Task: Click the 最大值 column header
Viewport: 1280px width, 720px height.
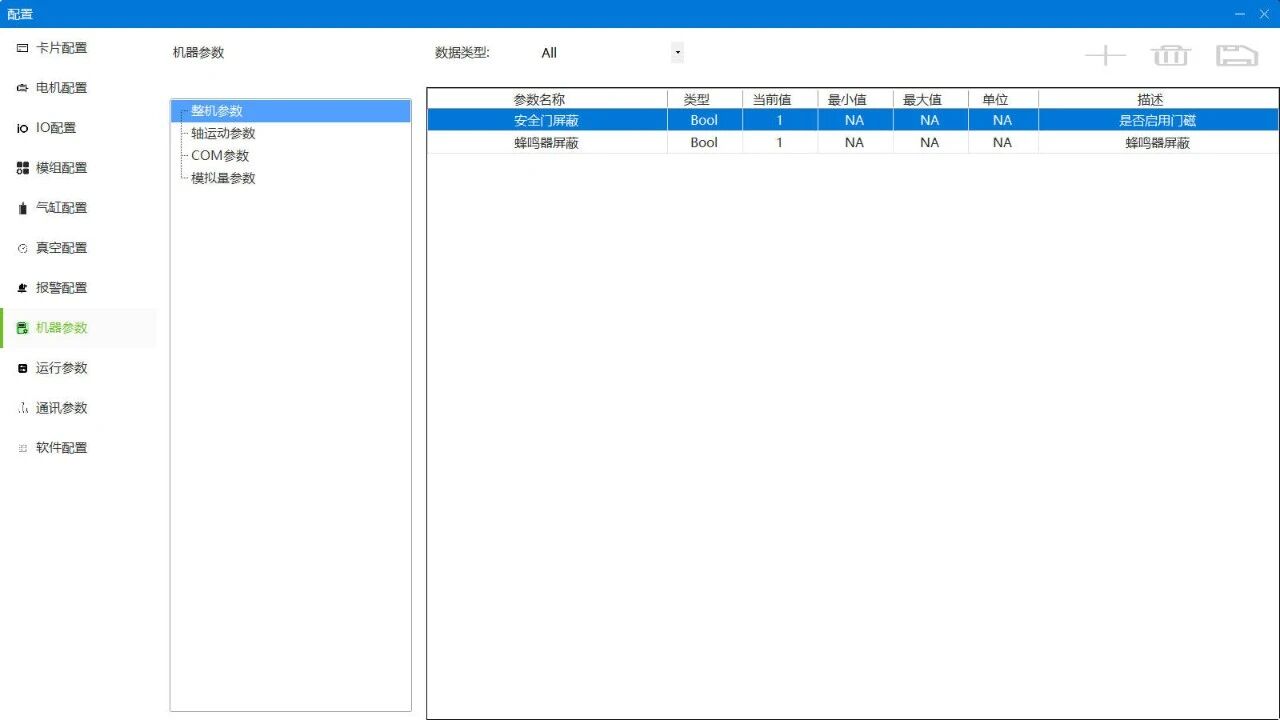Action: coord(930,99)
